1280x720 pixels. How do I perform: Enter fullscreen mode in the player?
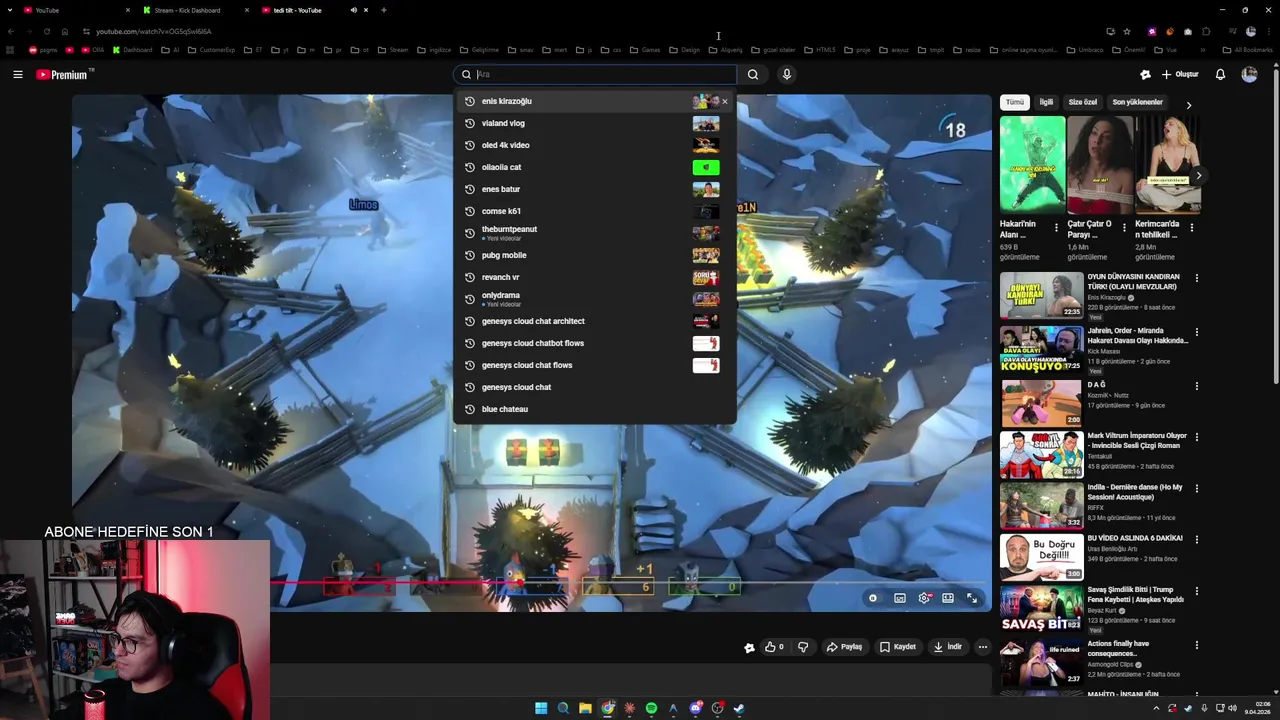tap(972, 598)
